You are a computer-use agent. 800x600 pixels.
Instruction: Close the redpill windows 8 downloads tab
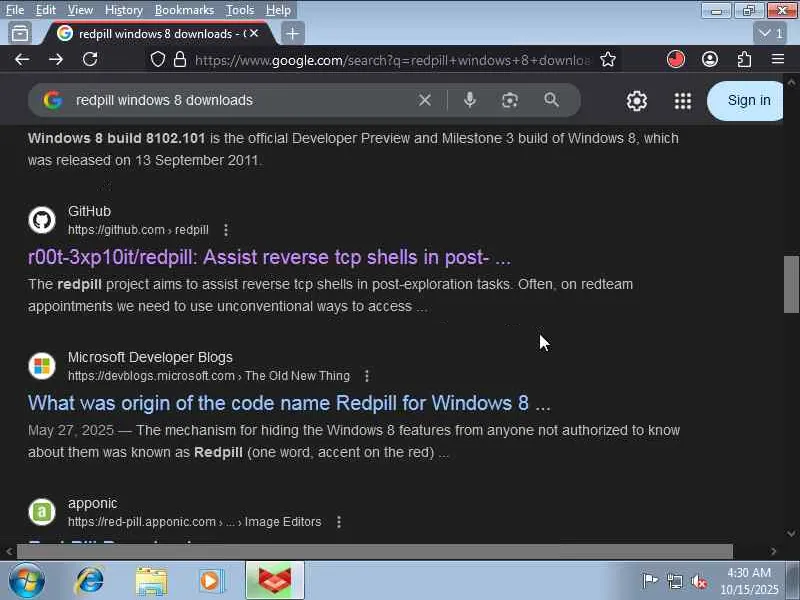[254, 33]
